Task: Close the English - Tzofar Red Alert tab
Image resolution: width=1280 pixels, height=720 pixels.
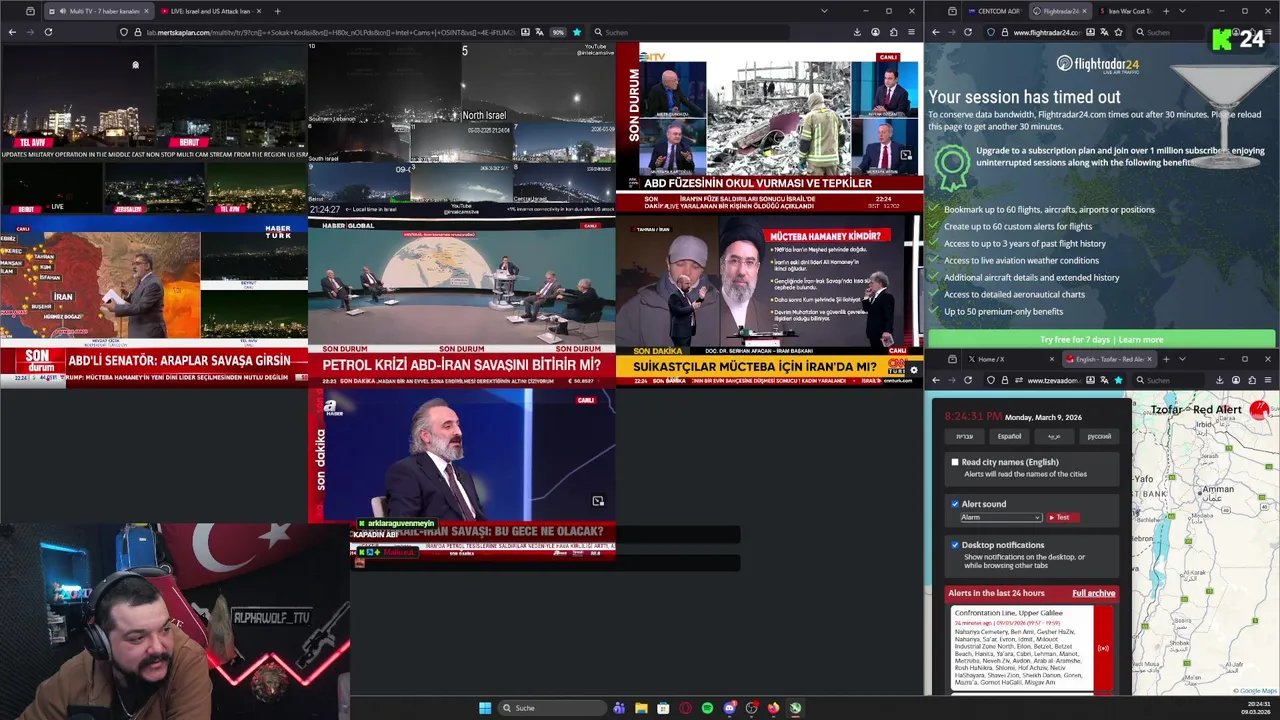Action: coord(1148,359)
